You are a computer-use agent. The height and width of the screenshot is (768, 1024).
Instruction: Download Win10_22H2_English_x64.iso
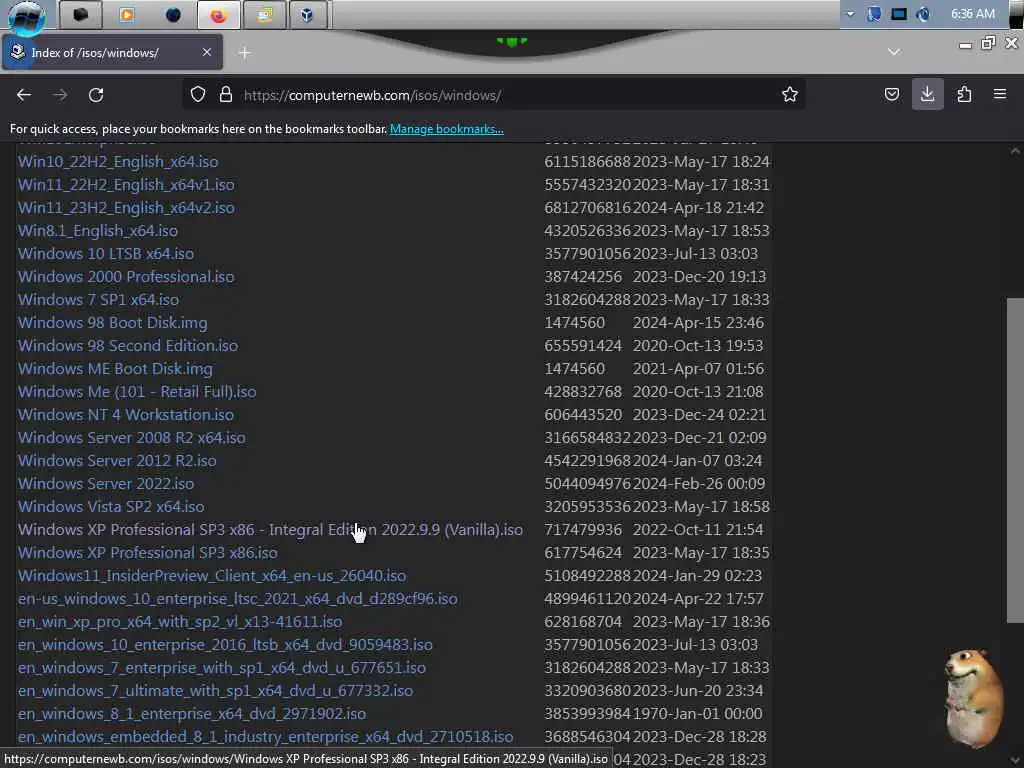118,161
